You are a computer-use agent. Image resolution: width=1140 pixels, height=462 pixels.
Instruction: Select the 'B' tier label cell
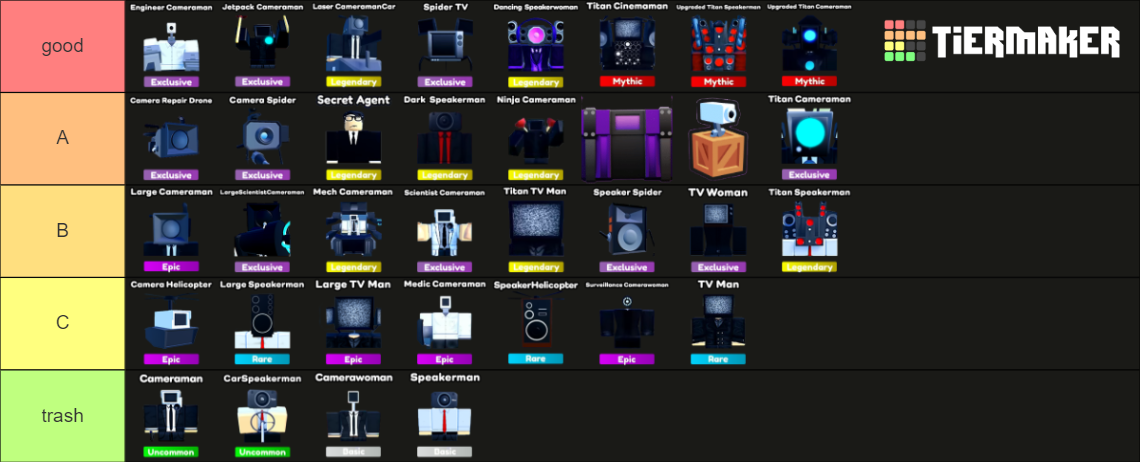[x=62, y=231]
